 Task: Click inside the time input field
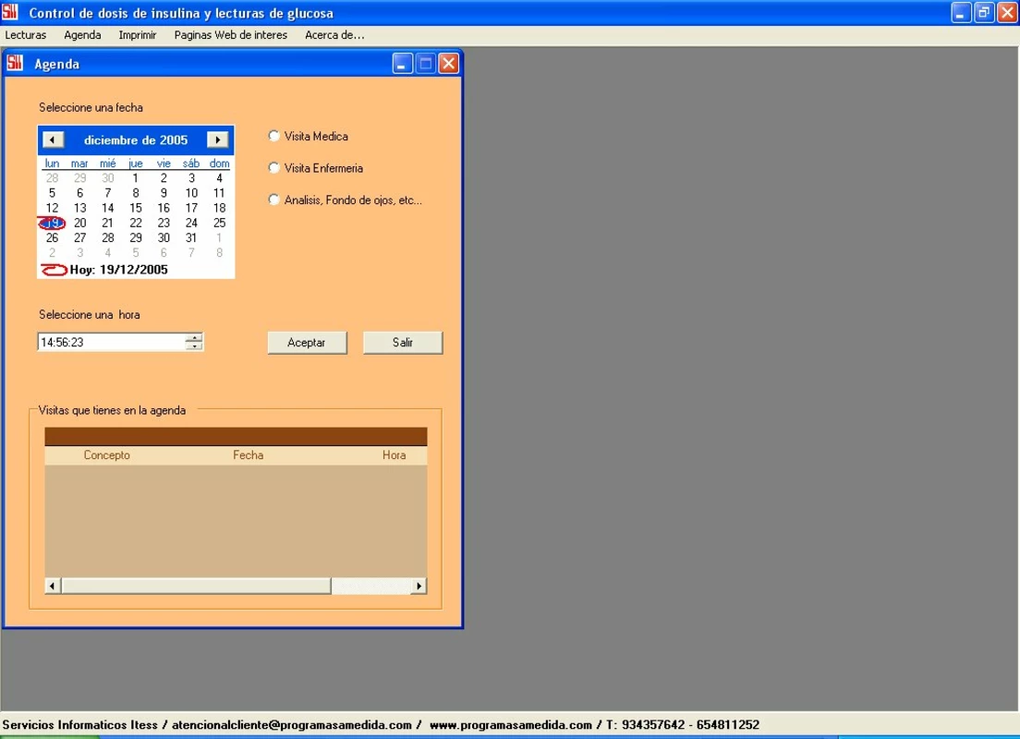pos(110,341)
